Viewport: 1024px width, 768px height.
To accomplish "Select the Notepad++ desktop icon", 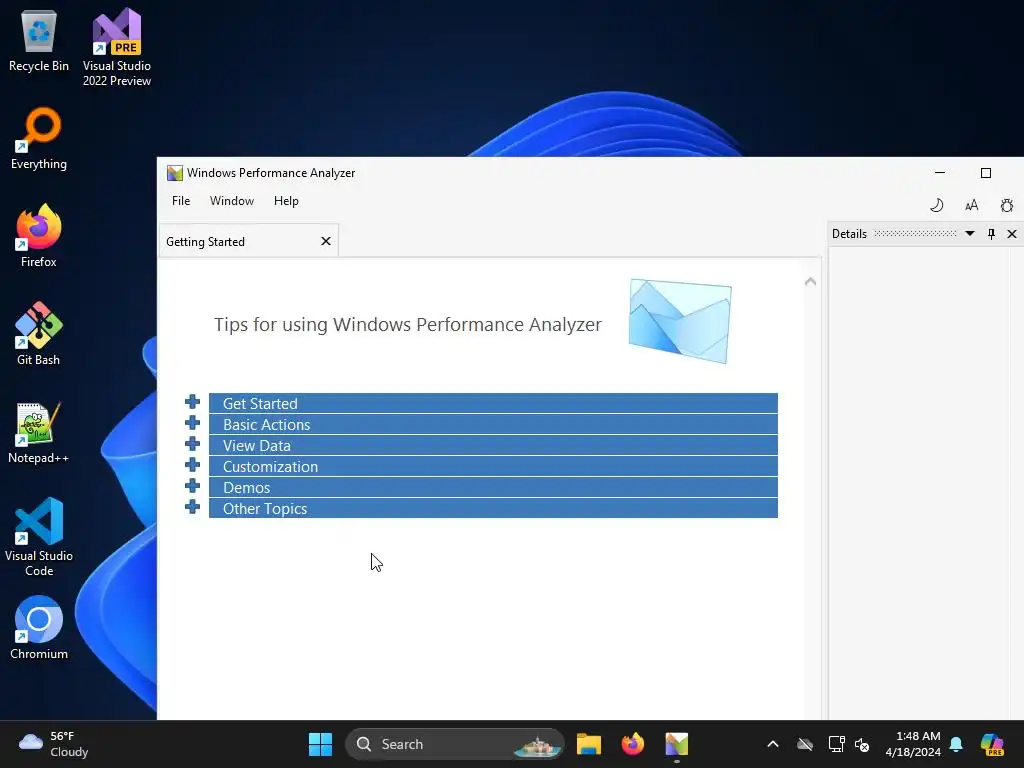I will pyautogui.click(x=39, y=432).
